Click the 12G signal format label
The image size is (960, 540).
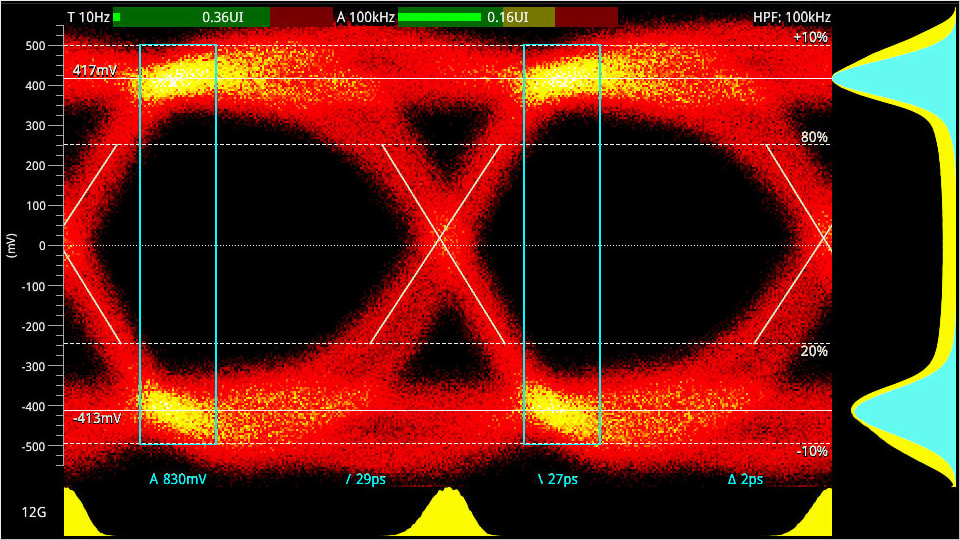coord(34,512)
